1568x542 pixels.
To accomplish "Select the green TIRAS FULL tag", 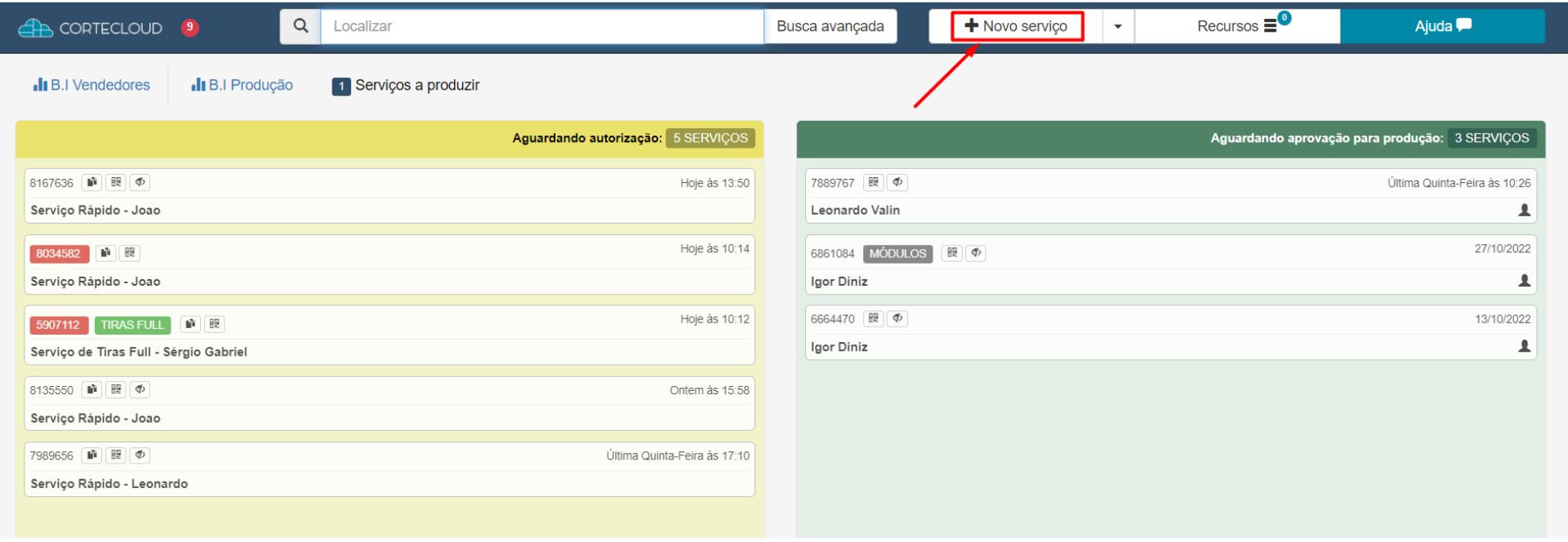I will pos(132,325).
